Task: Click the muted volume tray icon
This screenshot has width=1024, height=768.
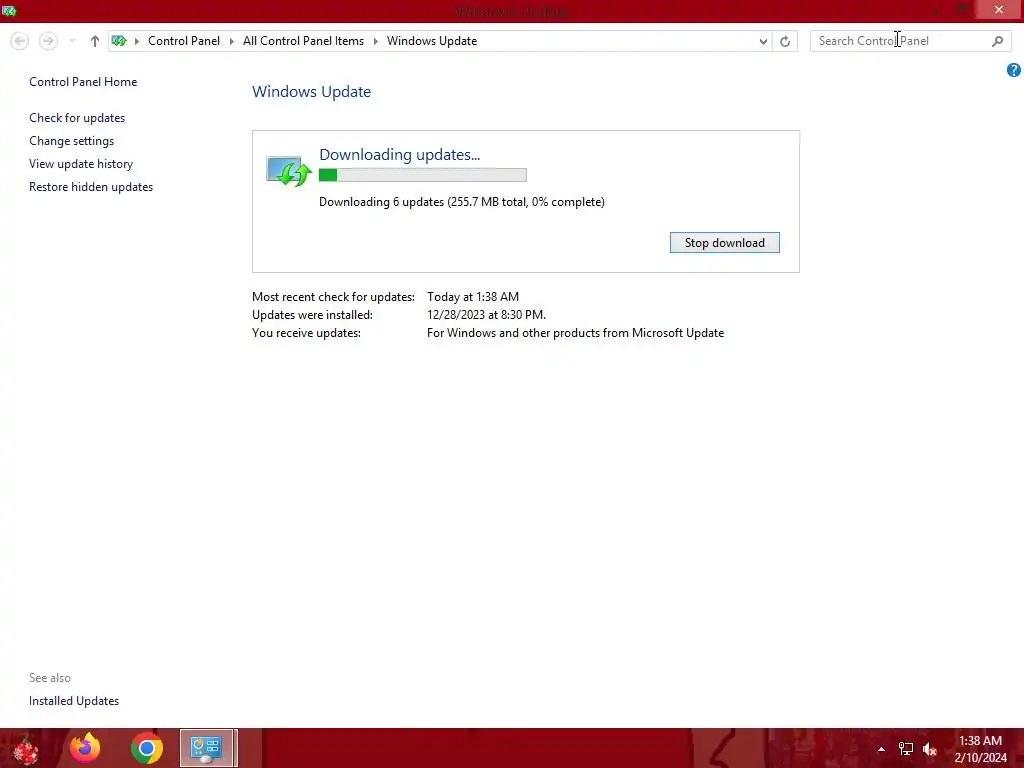Action: (x=930, y=749)
